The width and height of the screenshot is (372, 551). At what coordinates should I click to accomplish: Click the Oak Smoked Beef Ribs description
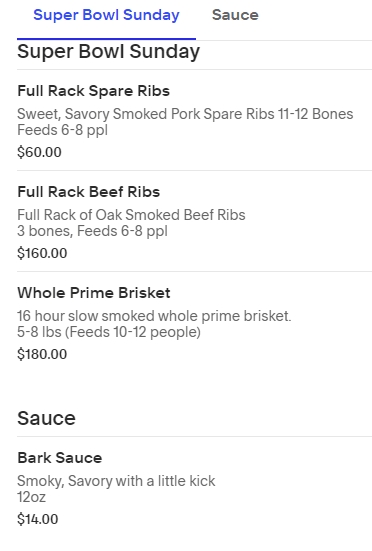[131, 215]
